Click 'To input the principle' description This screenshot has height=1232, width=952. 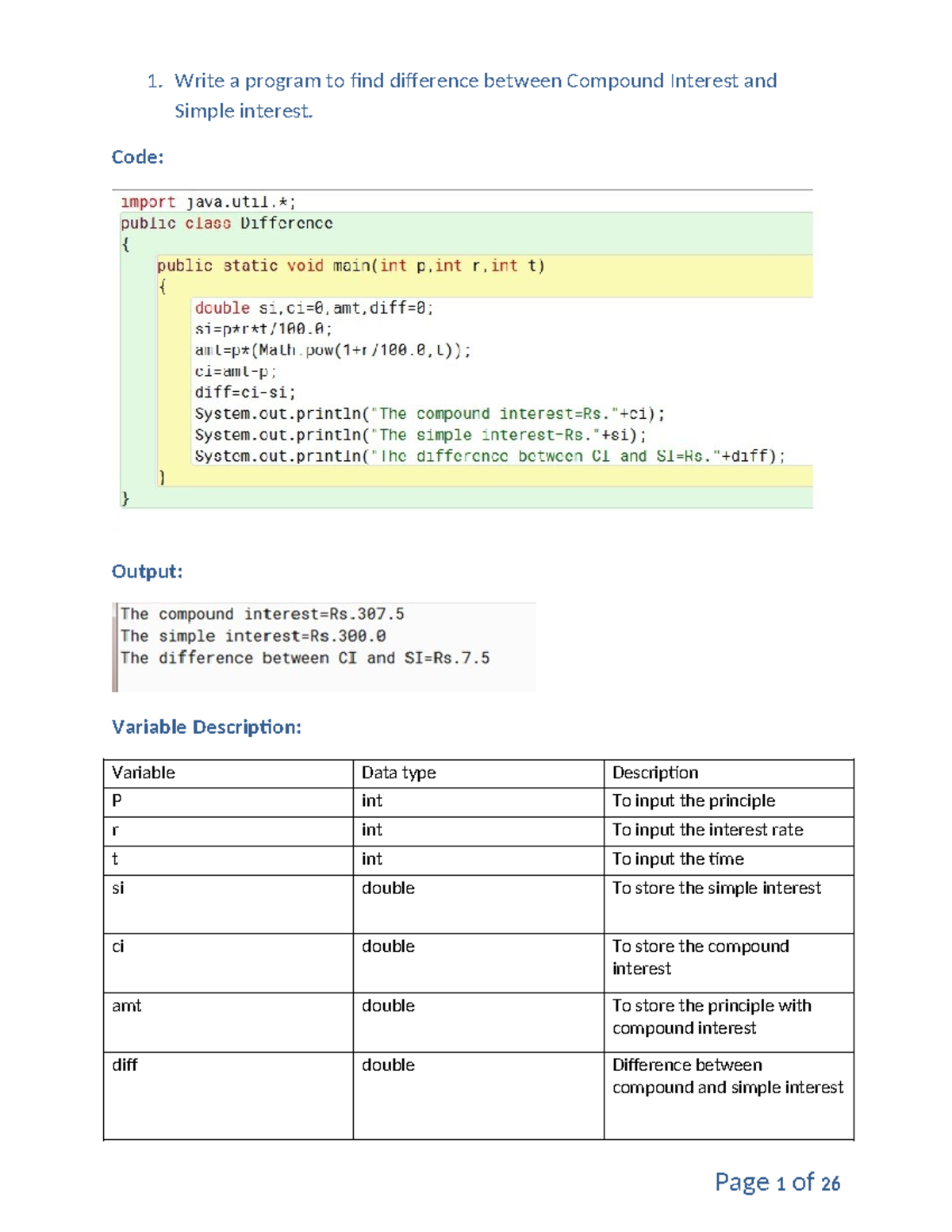(x=694, y=801)
